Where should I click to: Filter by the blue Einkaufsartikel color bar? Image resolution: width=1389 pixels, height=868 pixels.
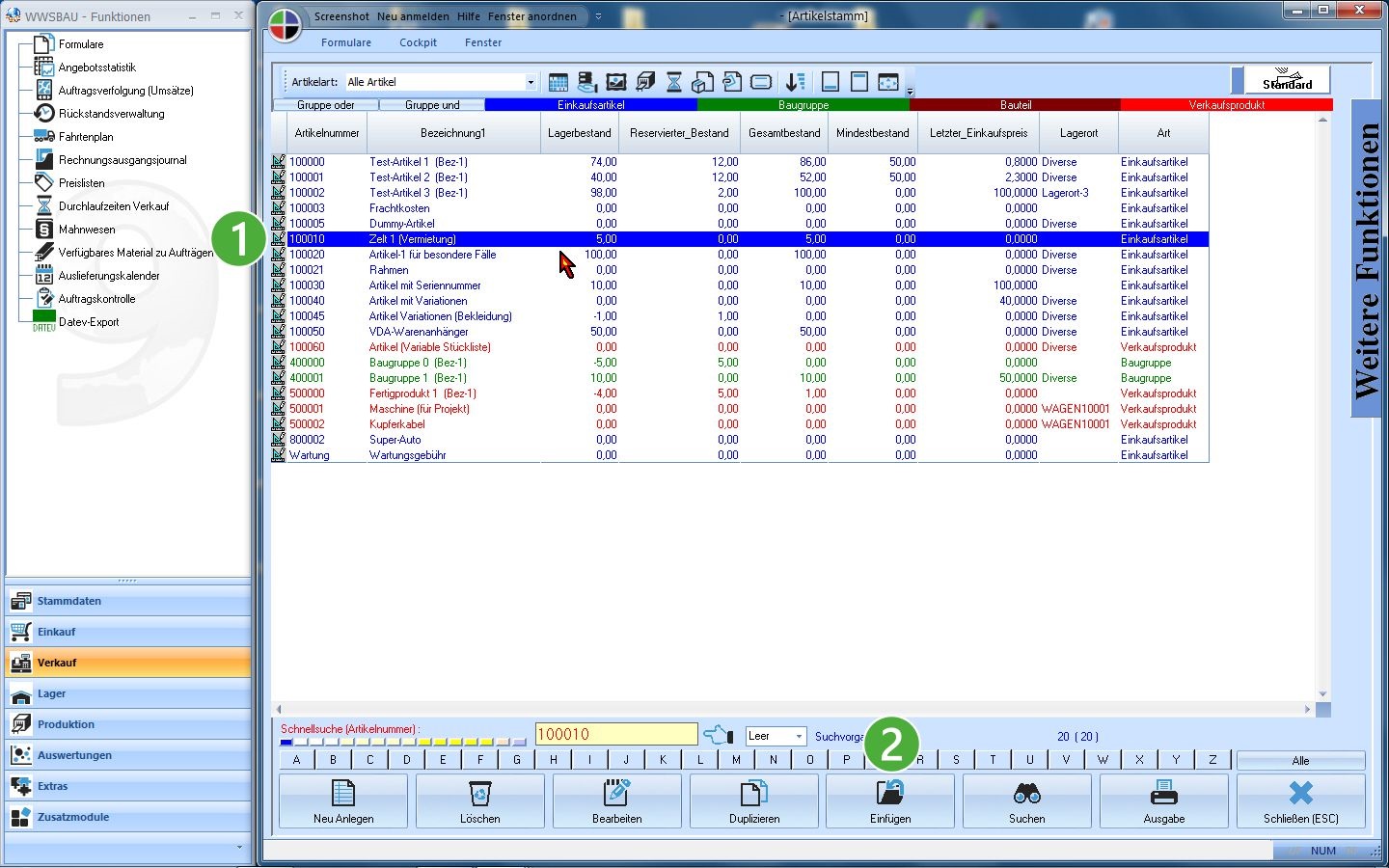[x=591, y=105]
